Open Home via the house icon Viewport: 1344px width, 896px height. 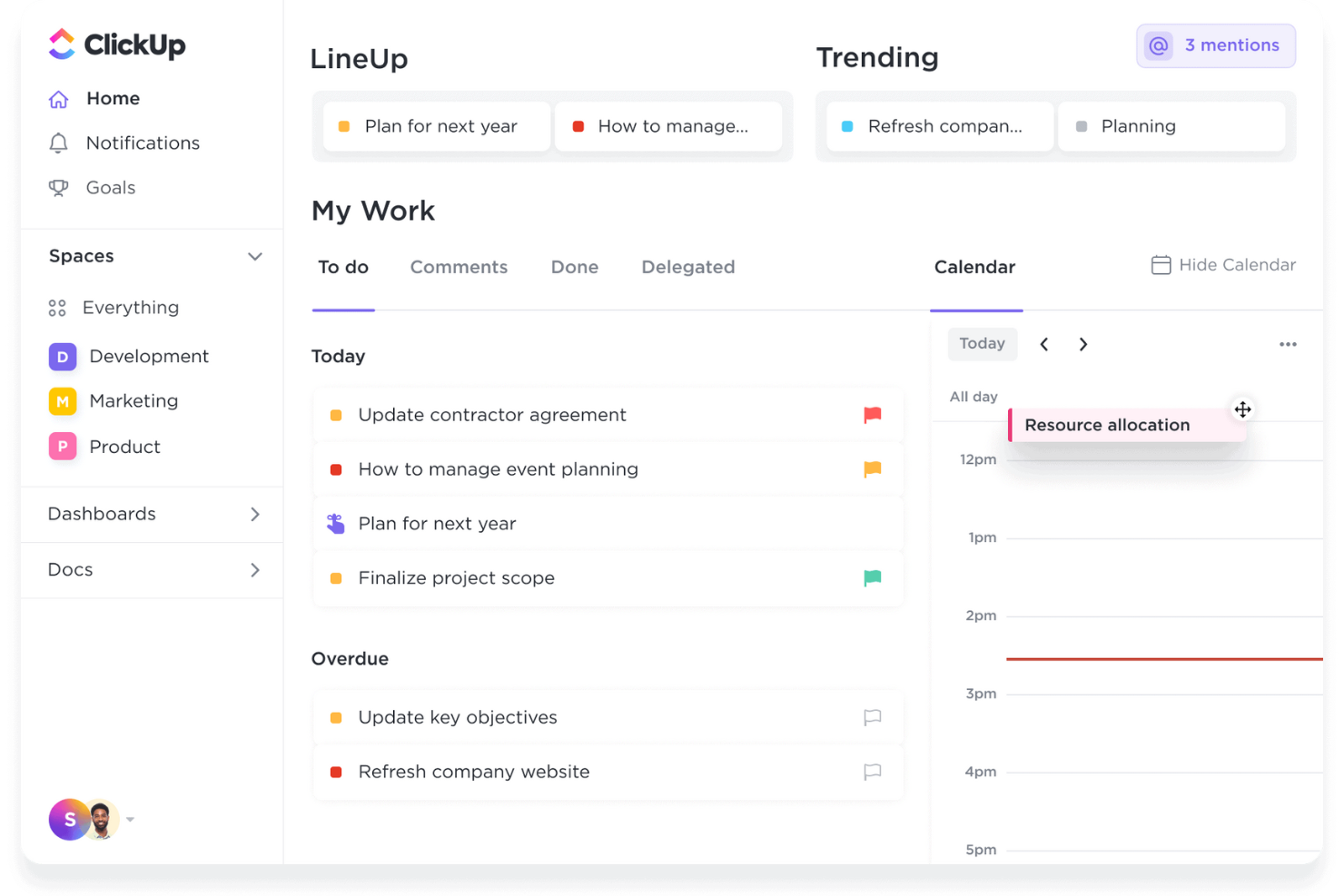coord(59,99)
